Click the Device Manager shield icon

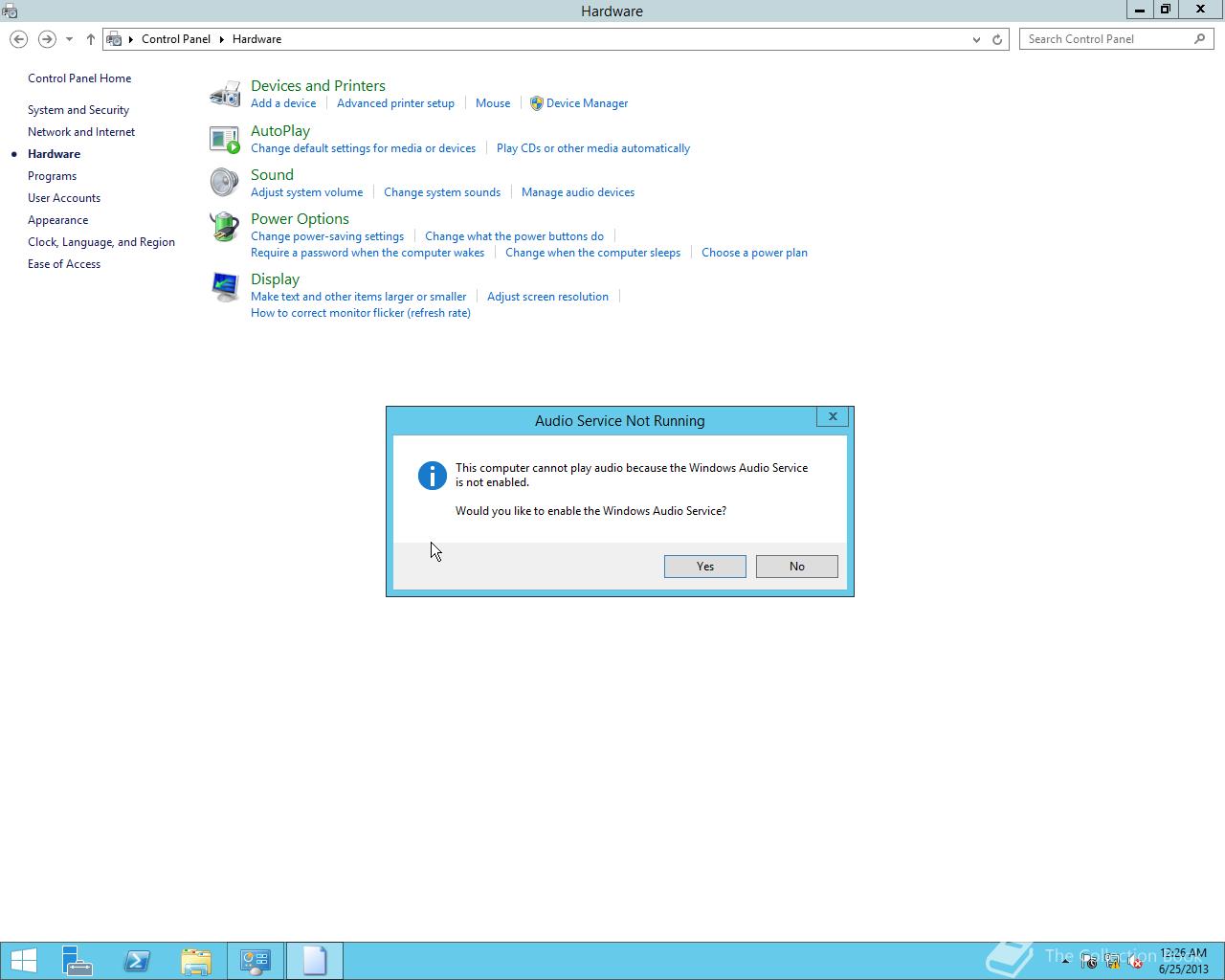[536, 103]
